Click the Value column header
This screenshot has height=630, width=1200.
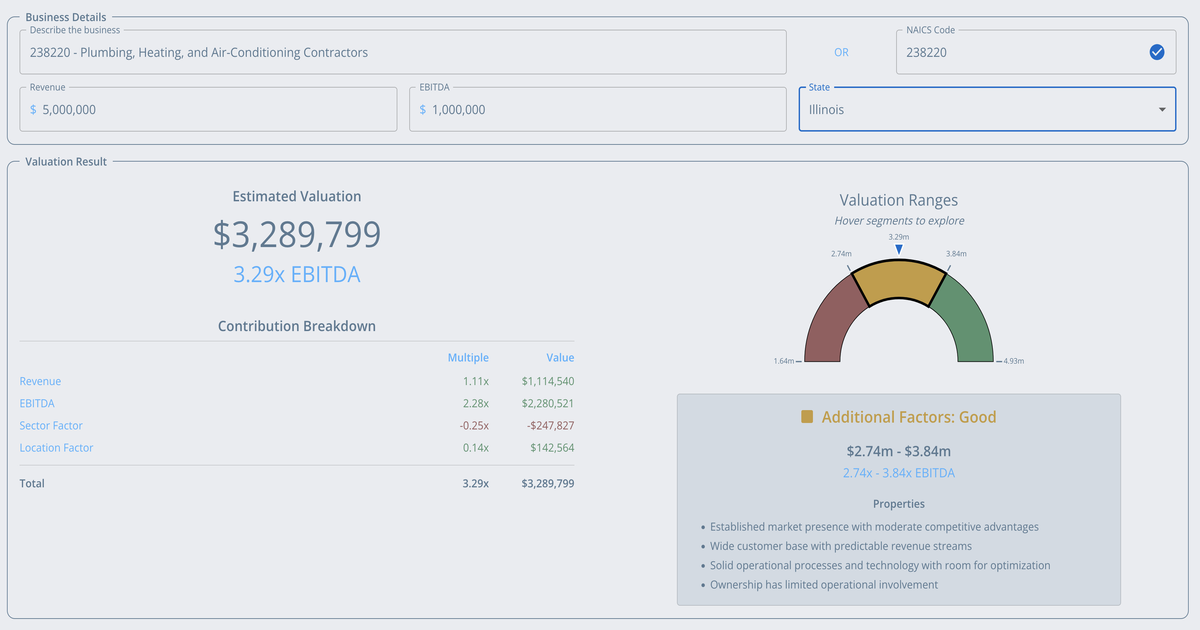click(x=560, y=357)
